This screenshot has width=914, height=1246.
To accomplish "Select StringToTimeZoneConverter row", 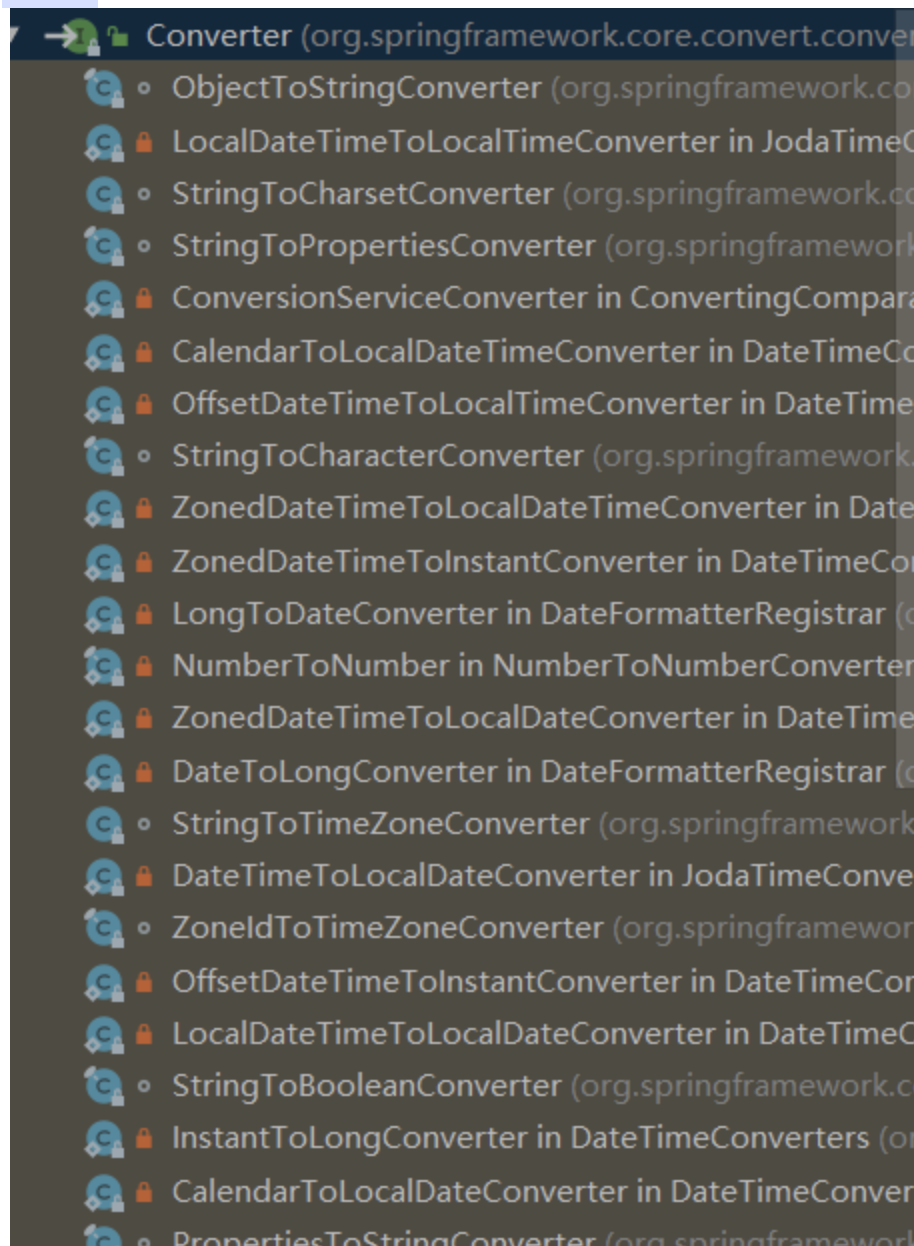I will [542, 823].
